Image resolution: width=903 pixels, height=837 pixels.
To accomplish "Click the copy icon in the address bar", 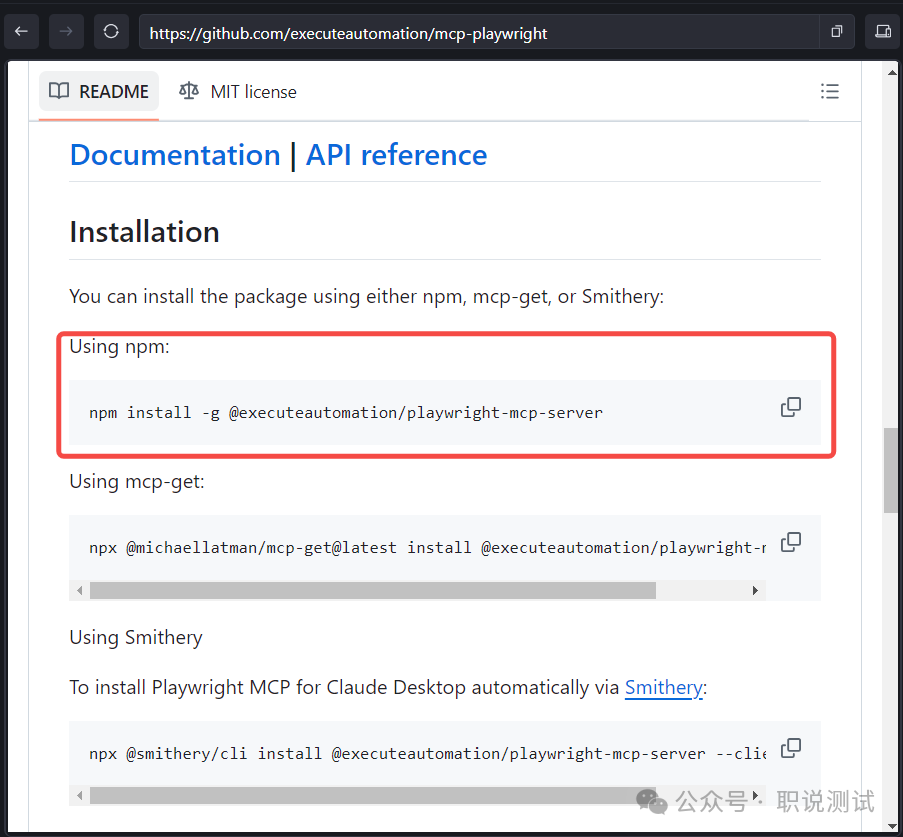I will (837, 32).
